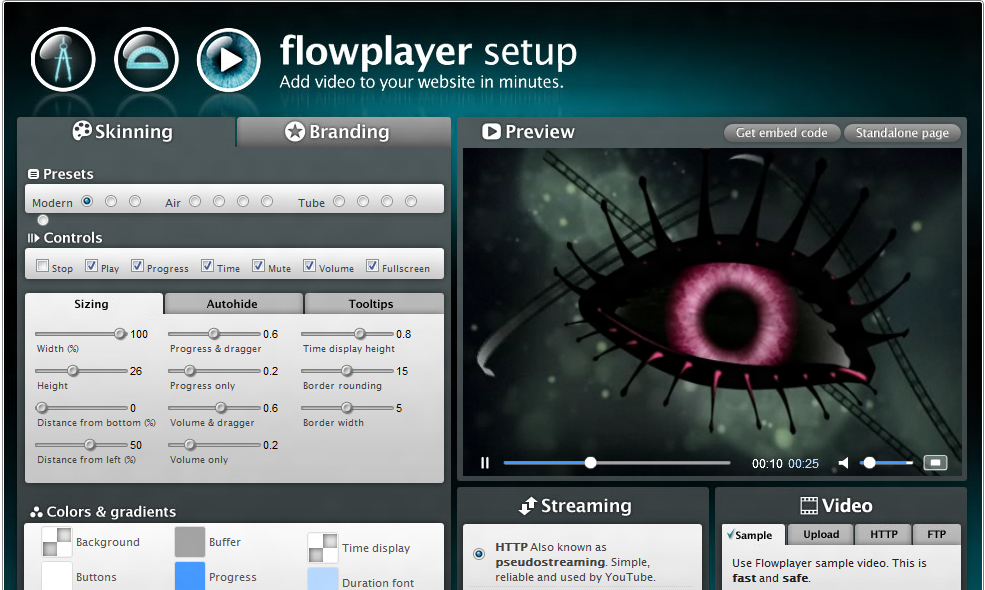The width and height of the screenshot is (985, 590).
Task: Enable the Stop control checkbox
Action: tap(42, 266)
